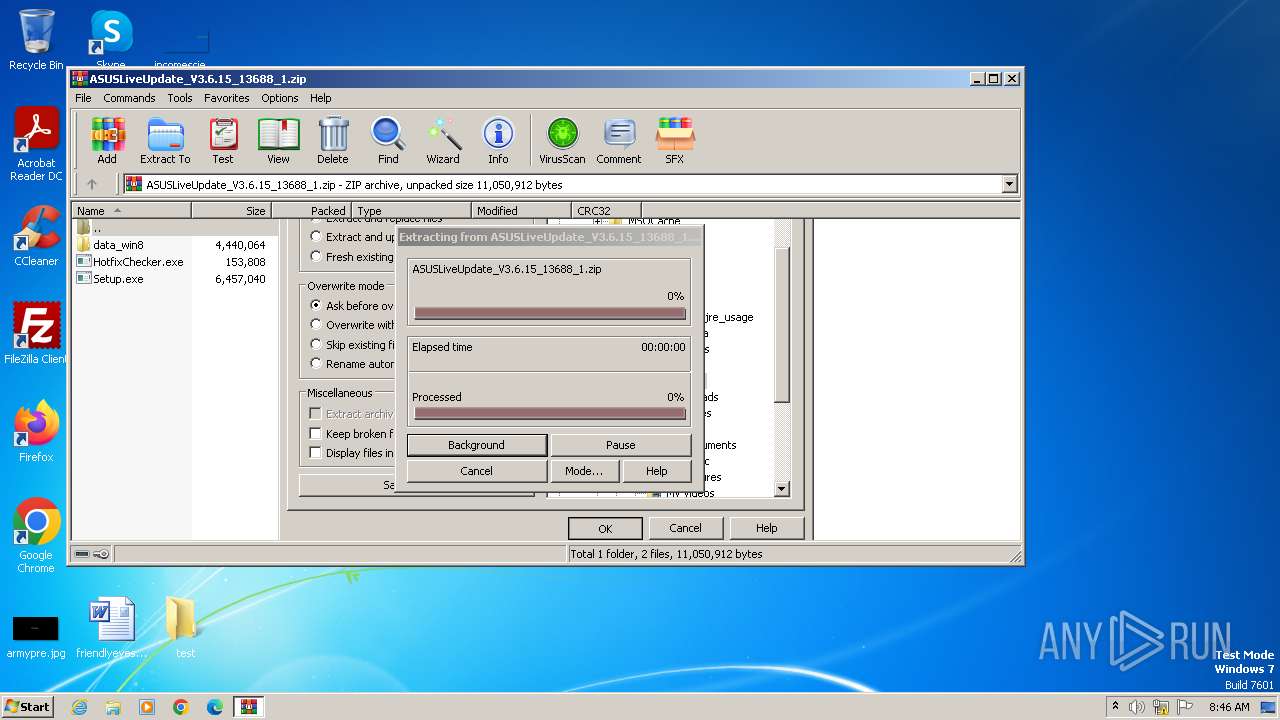Select the CCleaner desktop shortcut
1280x720 pixels.
pos(36,236)
